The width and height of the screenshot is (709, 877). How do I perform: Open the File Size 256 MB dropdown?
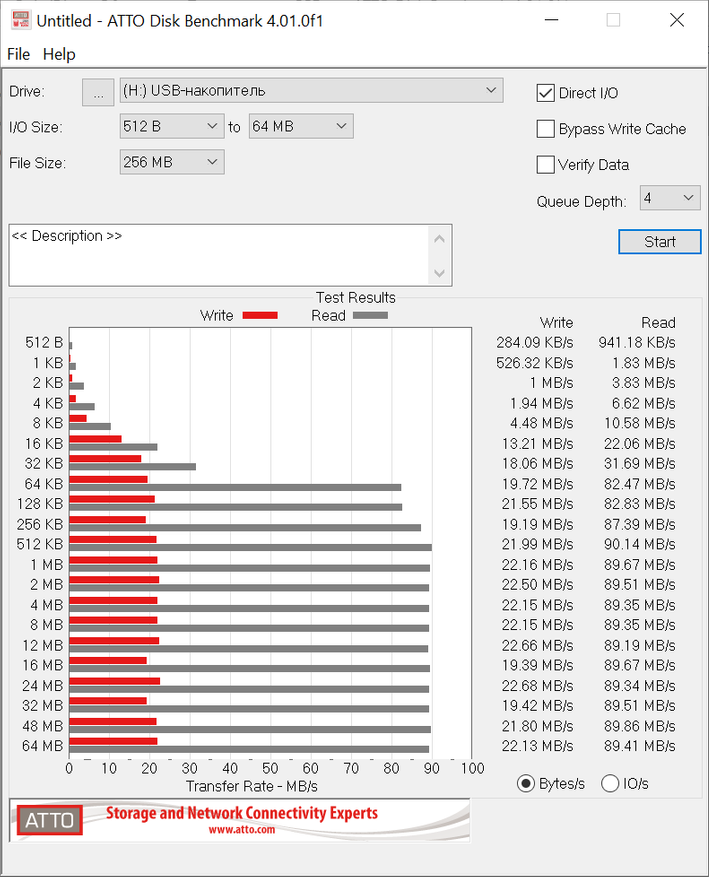(x=171, y=162)
